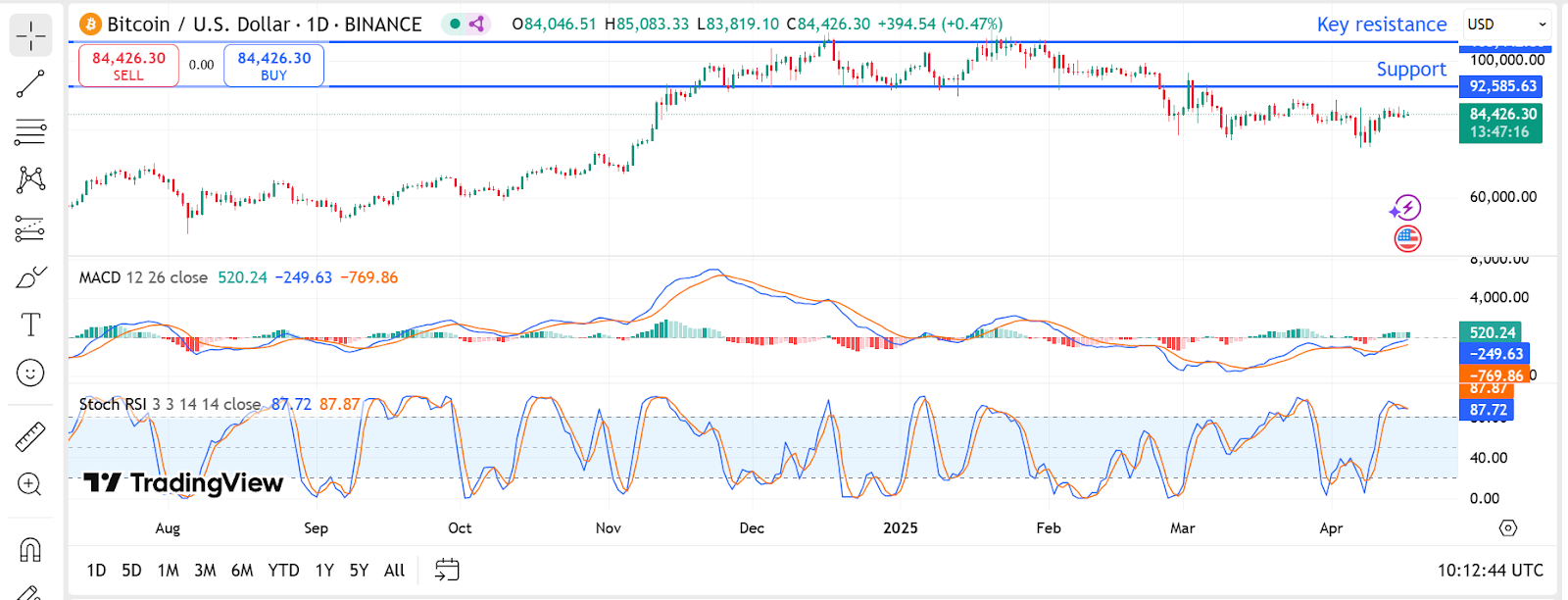Click the green 84,426.30 countdown price label

[1500, 123]
